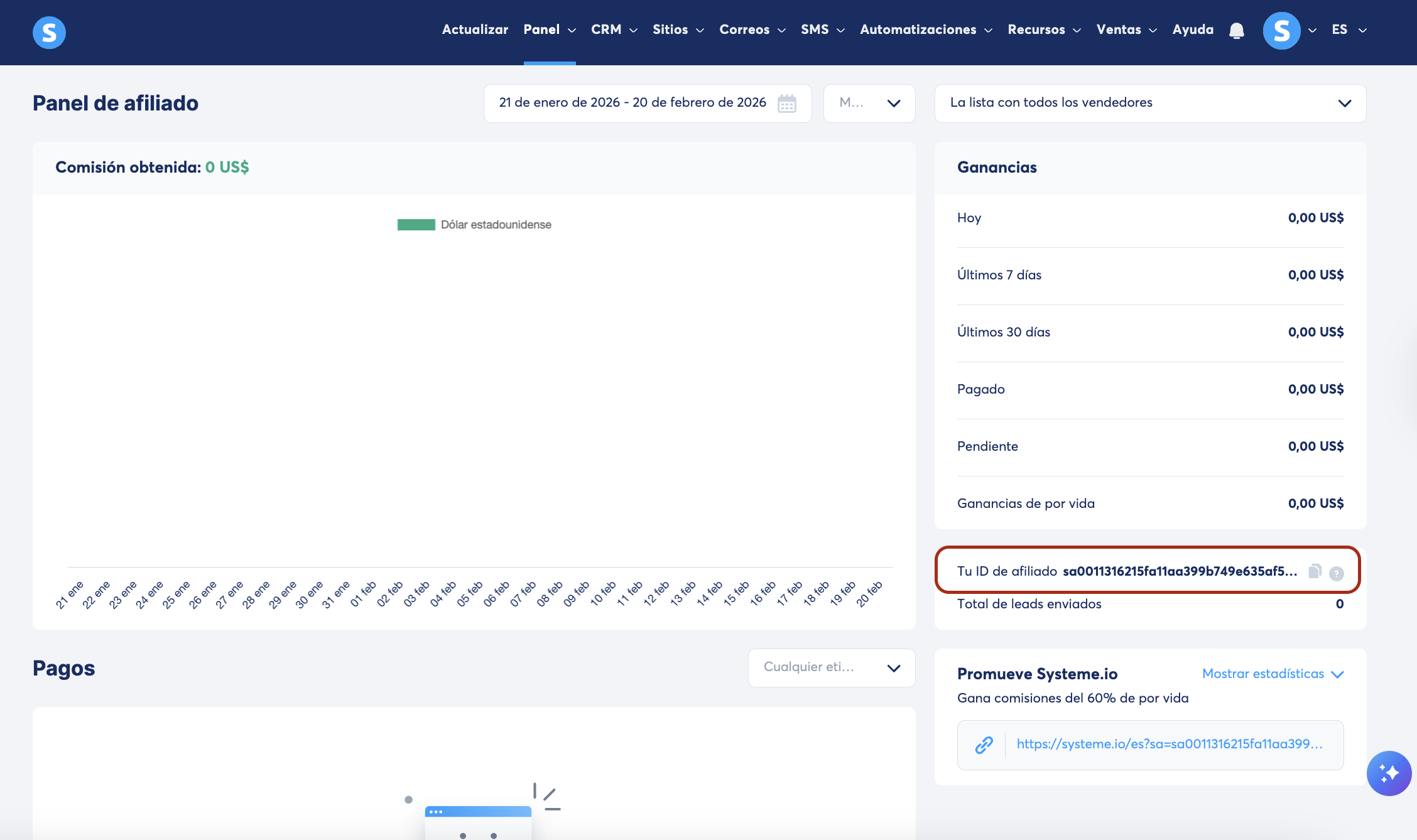Click the Systeme.io logo at top left
Viewport: 1417px width, 840px height.
pyautogui.click(x=49, y=32)
